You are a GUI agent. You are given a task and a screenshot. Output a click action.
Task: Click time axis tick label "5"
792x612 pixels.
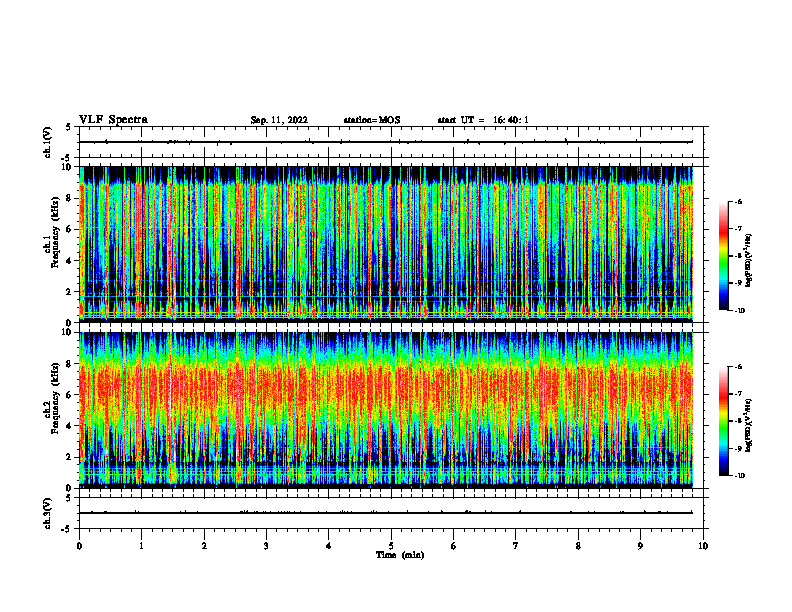(391, 546)
